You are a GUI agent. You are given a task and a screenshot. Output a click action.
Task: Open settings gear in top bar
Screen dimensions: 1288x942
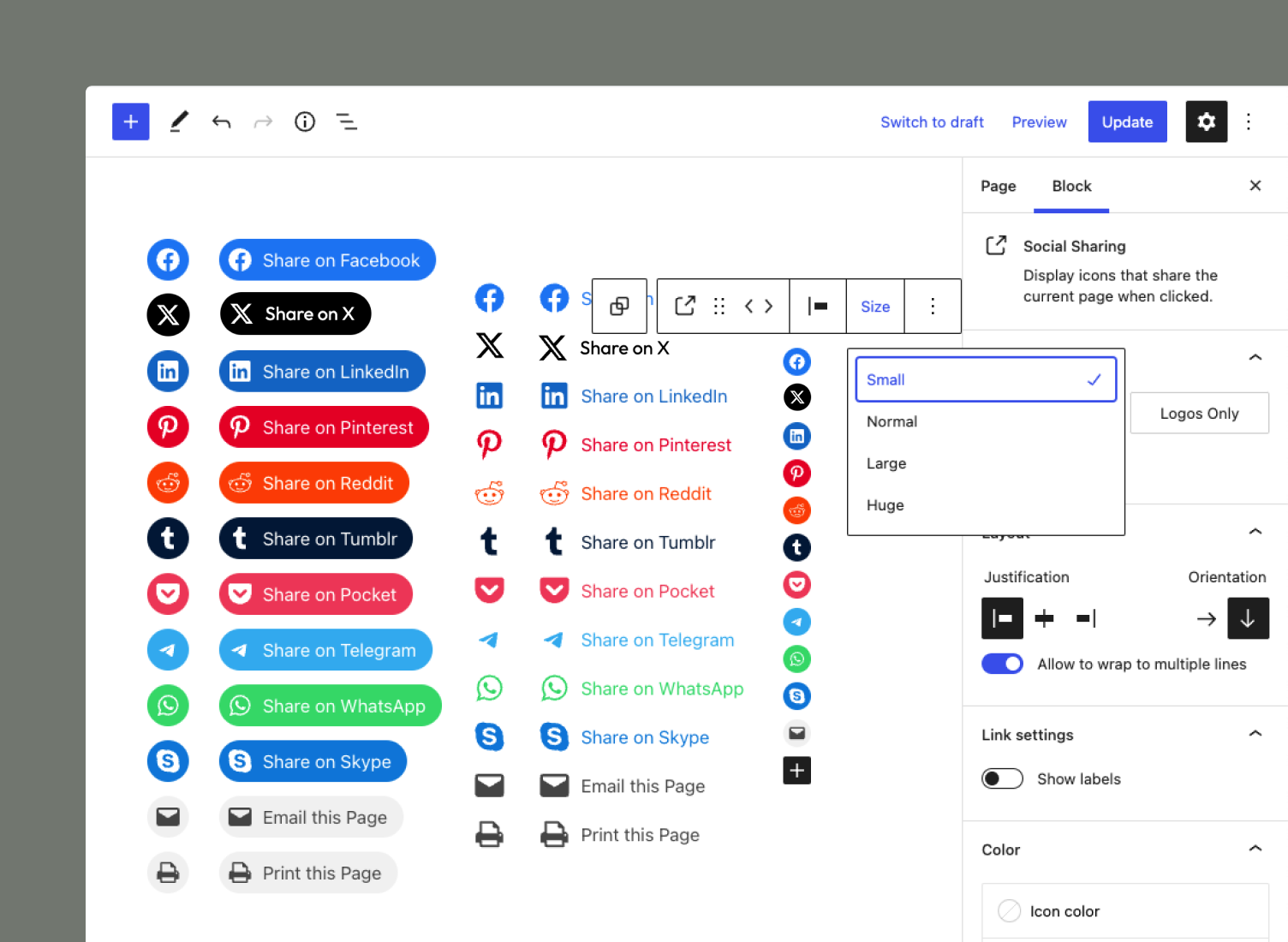click(x=1206, y=122)
